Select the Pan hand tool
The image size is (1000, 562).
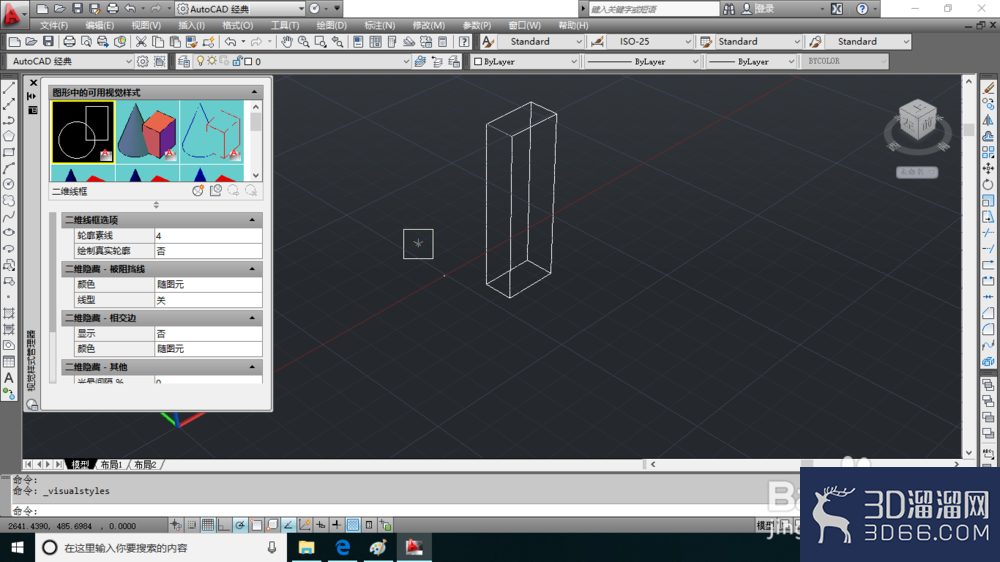(287, 42)
